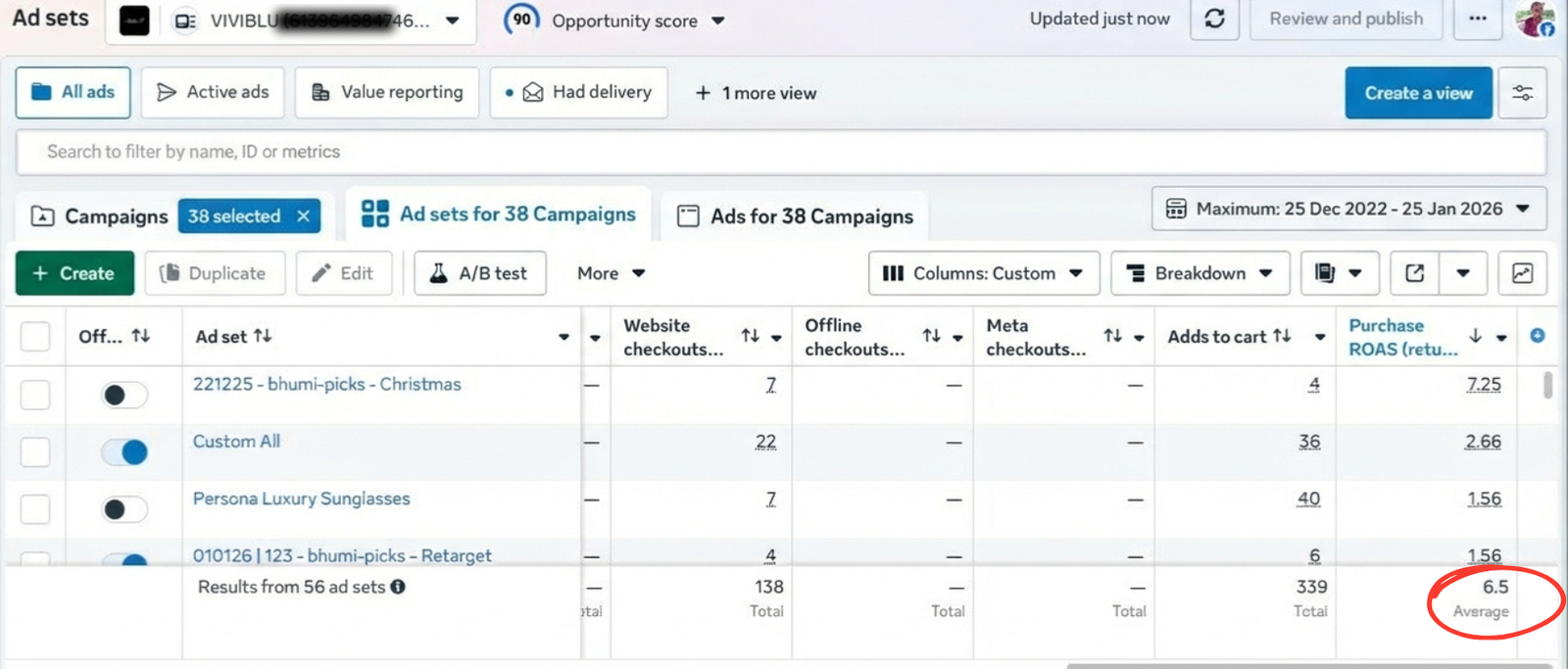This screenshot has height=669, width=1568.
Task: Click Custom All's 36 adds to cart value
Action: click(x=1309, y=442)
